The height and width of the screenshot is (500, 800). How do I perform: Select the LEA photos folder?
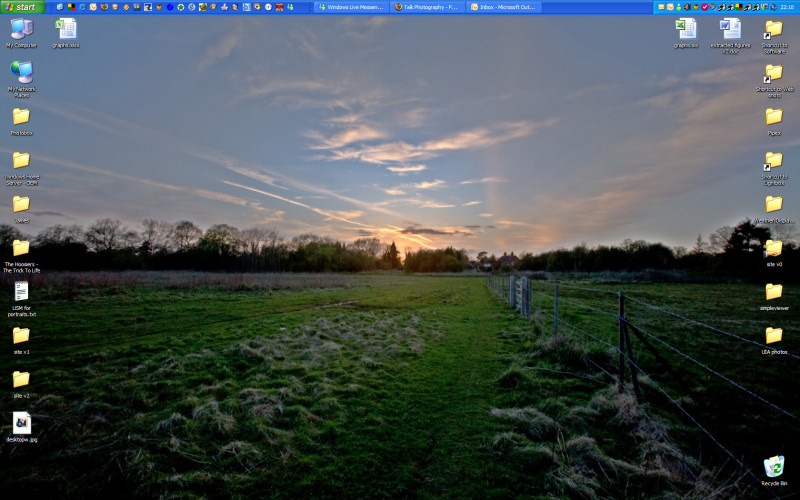(773, 336)
